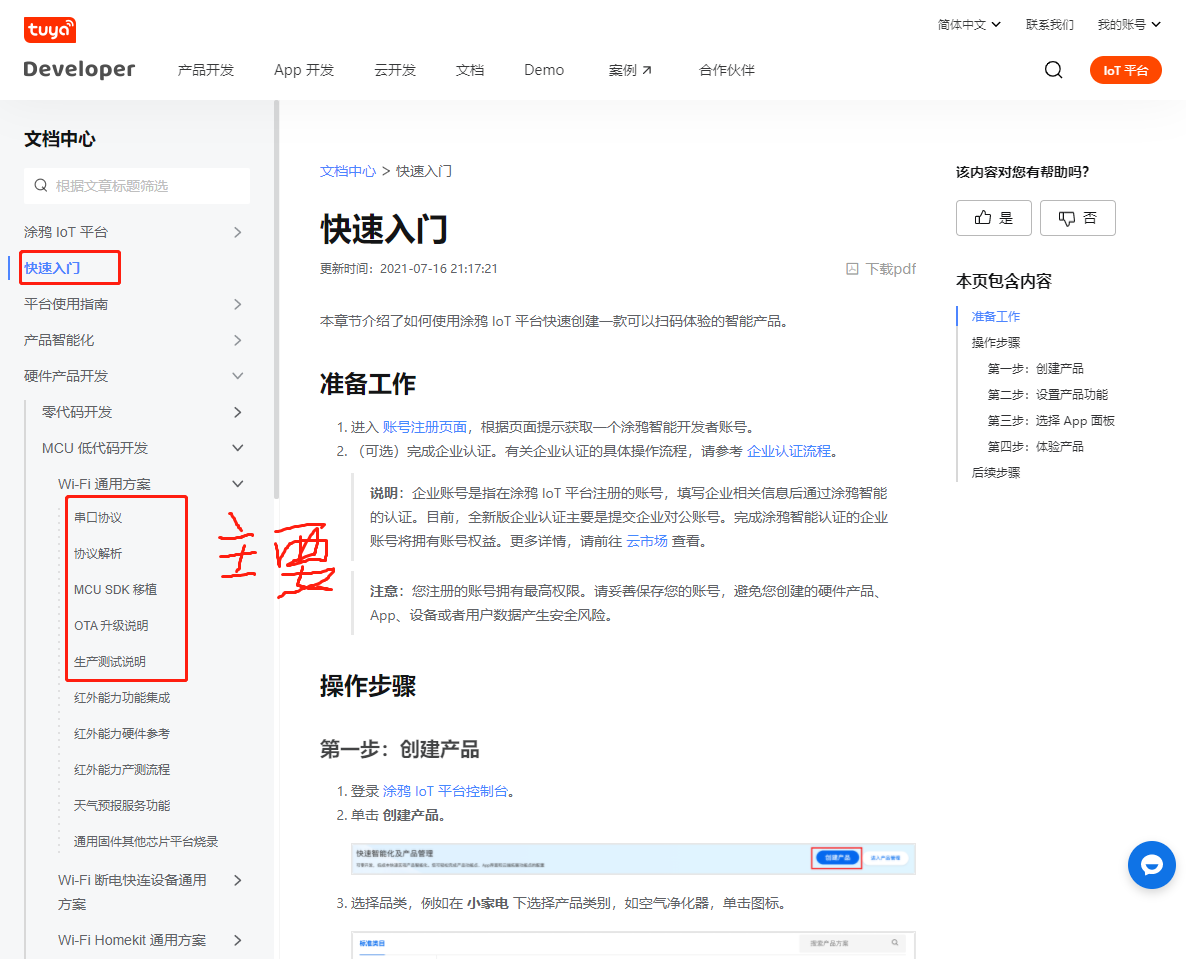The width and height of the screenshot is (1186, 959).
Task: Click the thumbs-up 是 helpful button
Action: [993, 218]
